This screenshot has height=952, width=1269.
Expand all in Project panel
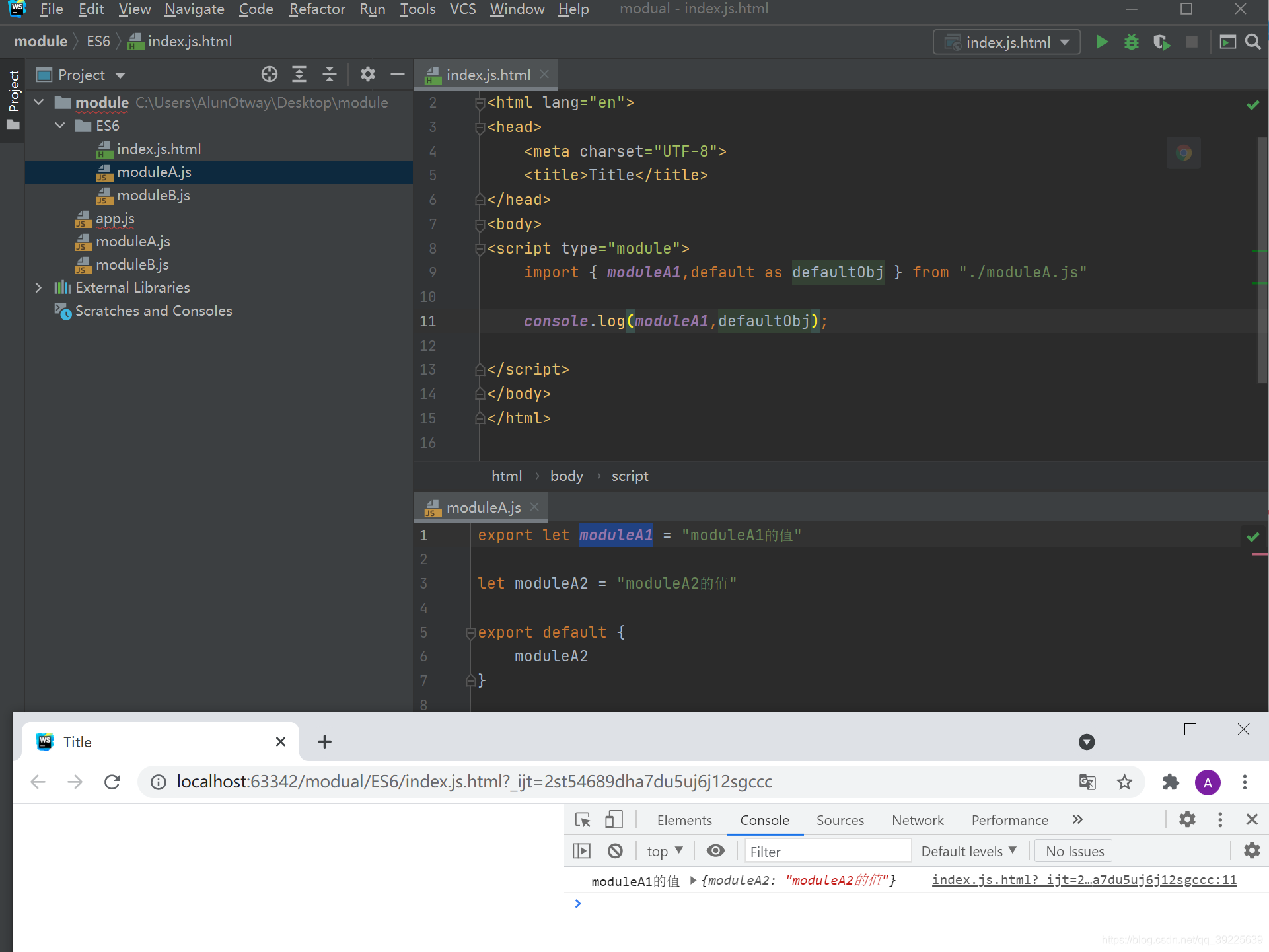tap(299, 75)
